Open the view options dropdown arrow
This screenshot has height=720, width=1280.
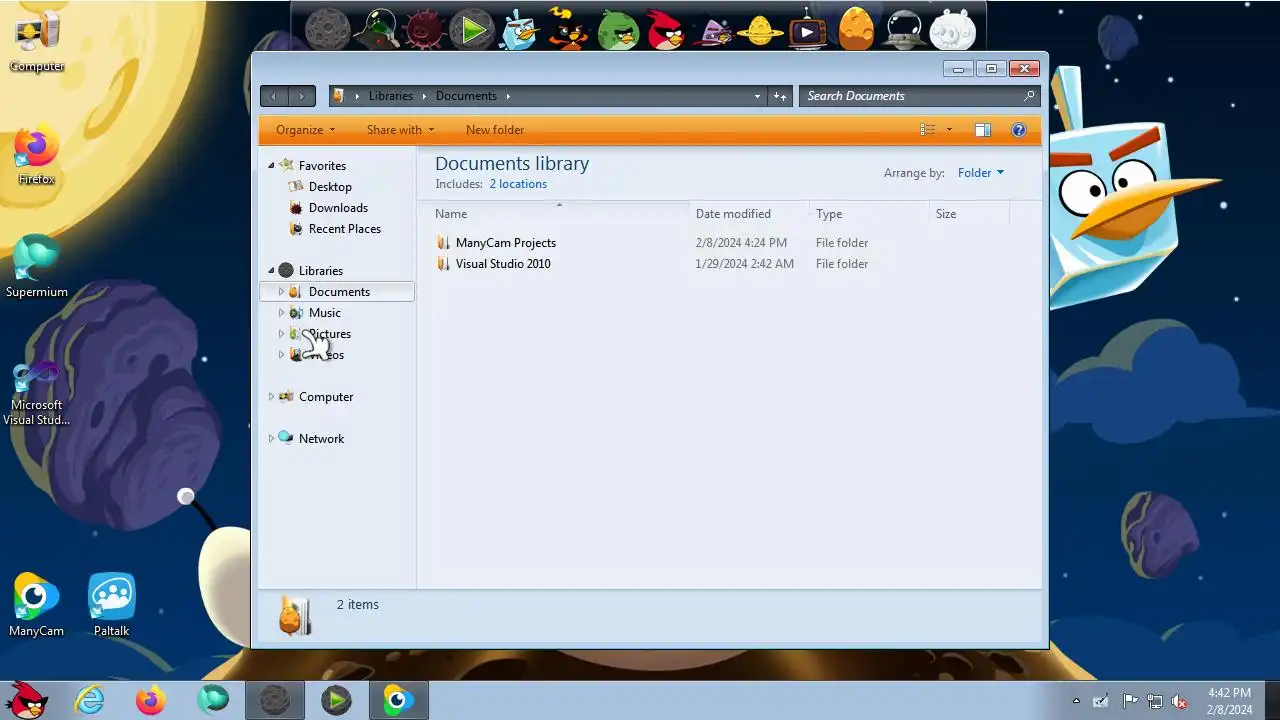[949, 130]
